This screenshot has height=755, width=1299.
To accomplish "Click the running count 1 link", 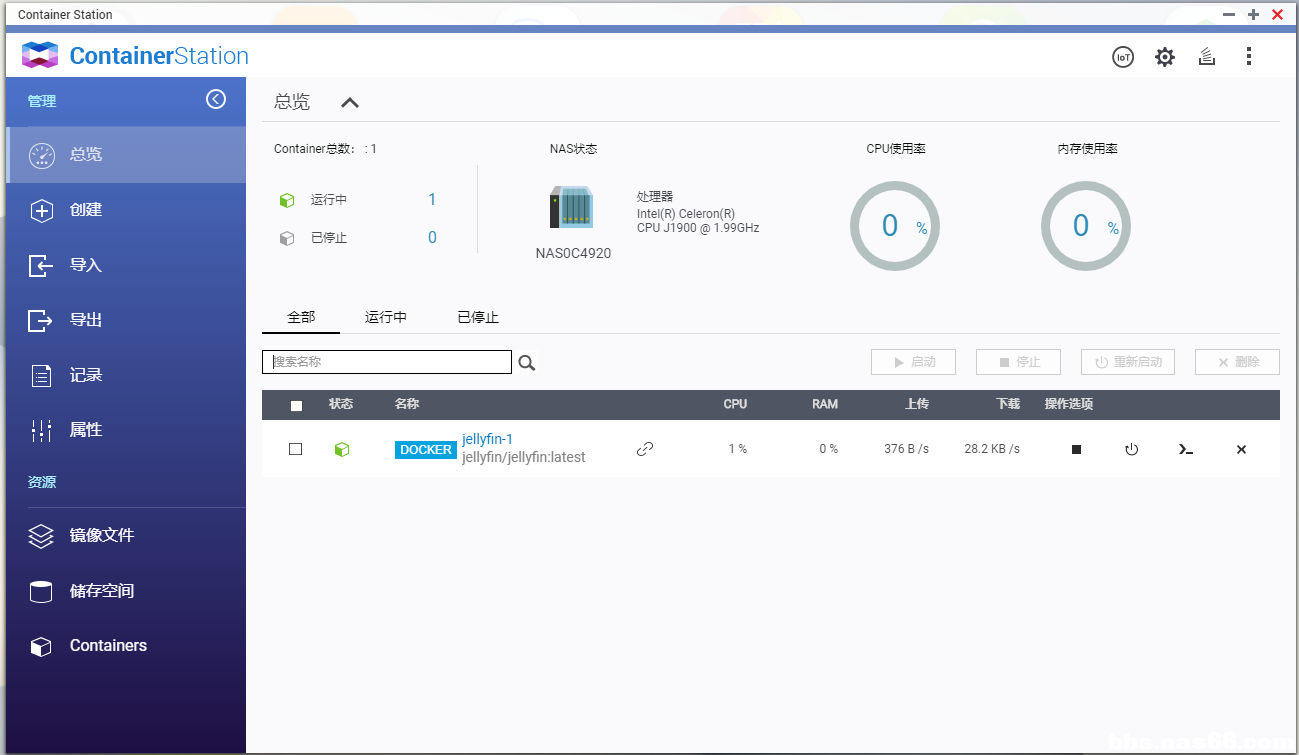I will click(x=432, y=200).
